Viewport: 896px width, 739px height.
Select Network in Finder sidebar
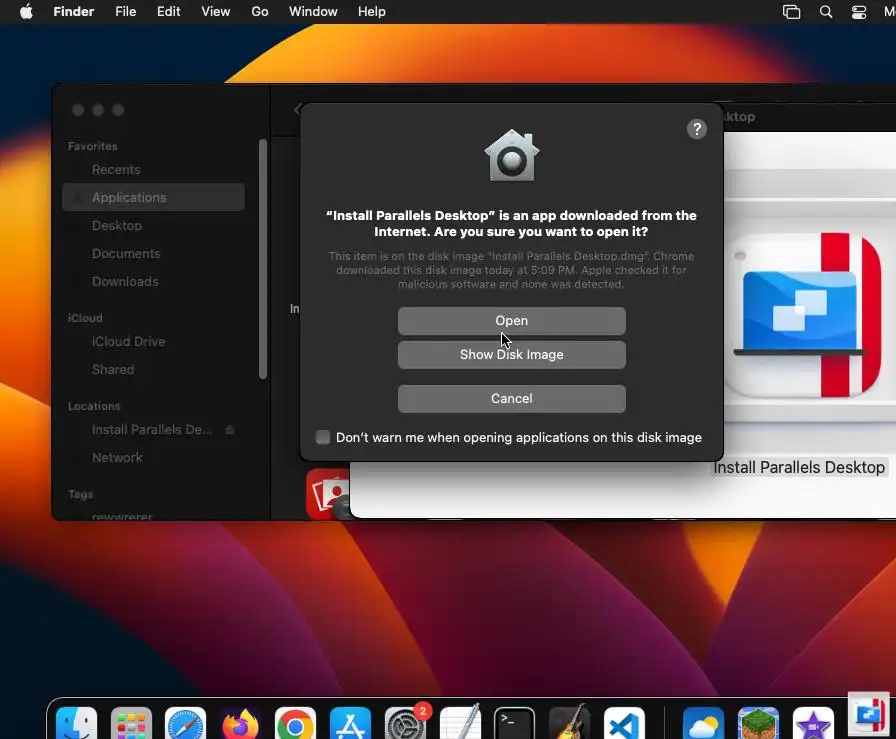[117, 457]
